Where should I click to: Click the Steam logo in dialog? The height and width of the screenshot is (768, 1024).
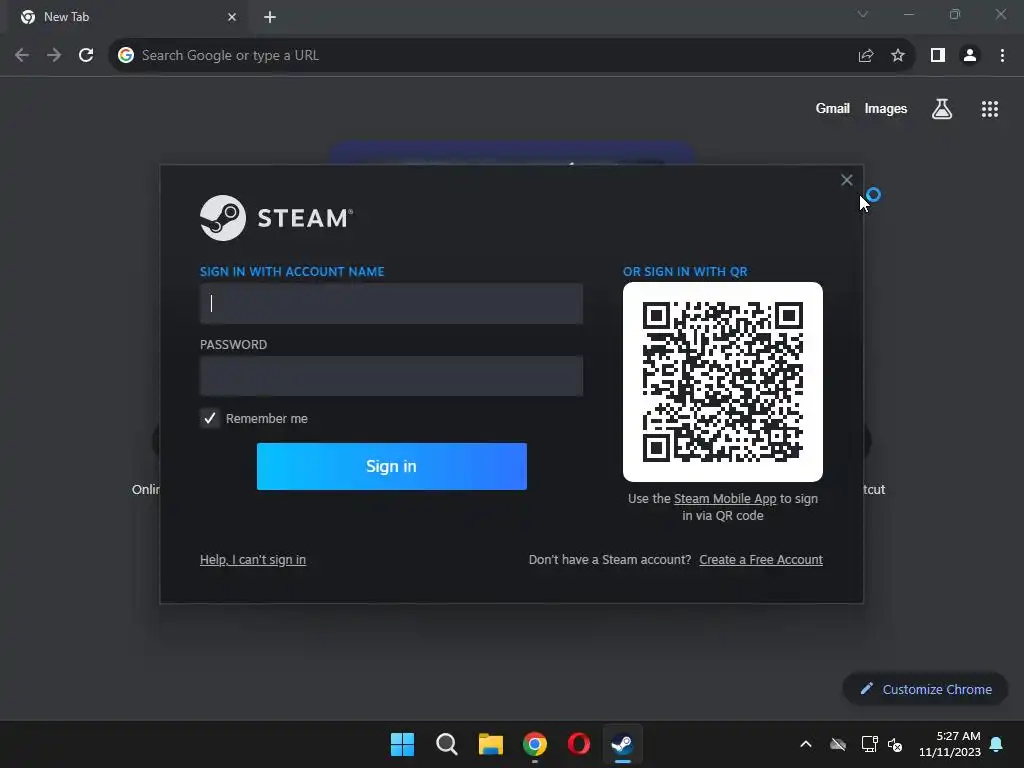(276, 218)
